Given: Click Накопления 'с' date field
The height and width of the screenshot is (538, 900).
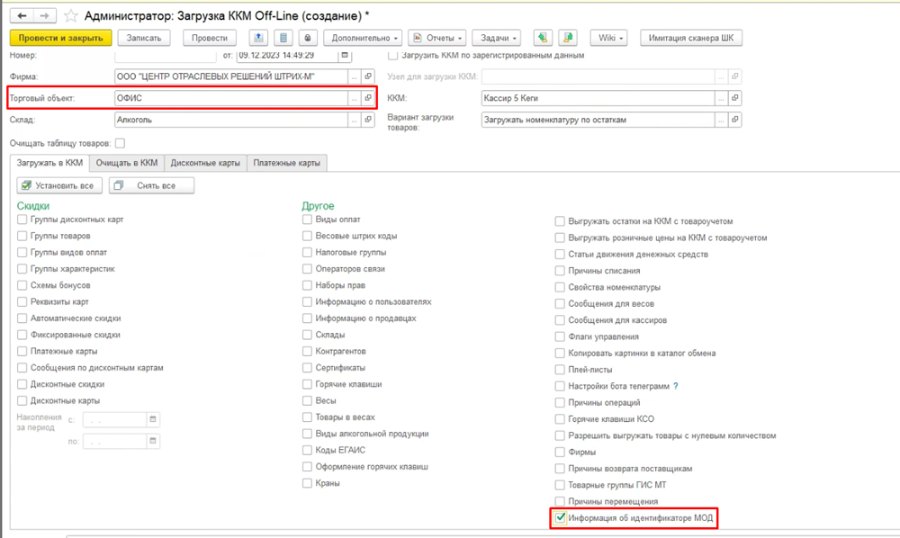Looking at the screenshot, I should coord(115,420).
